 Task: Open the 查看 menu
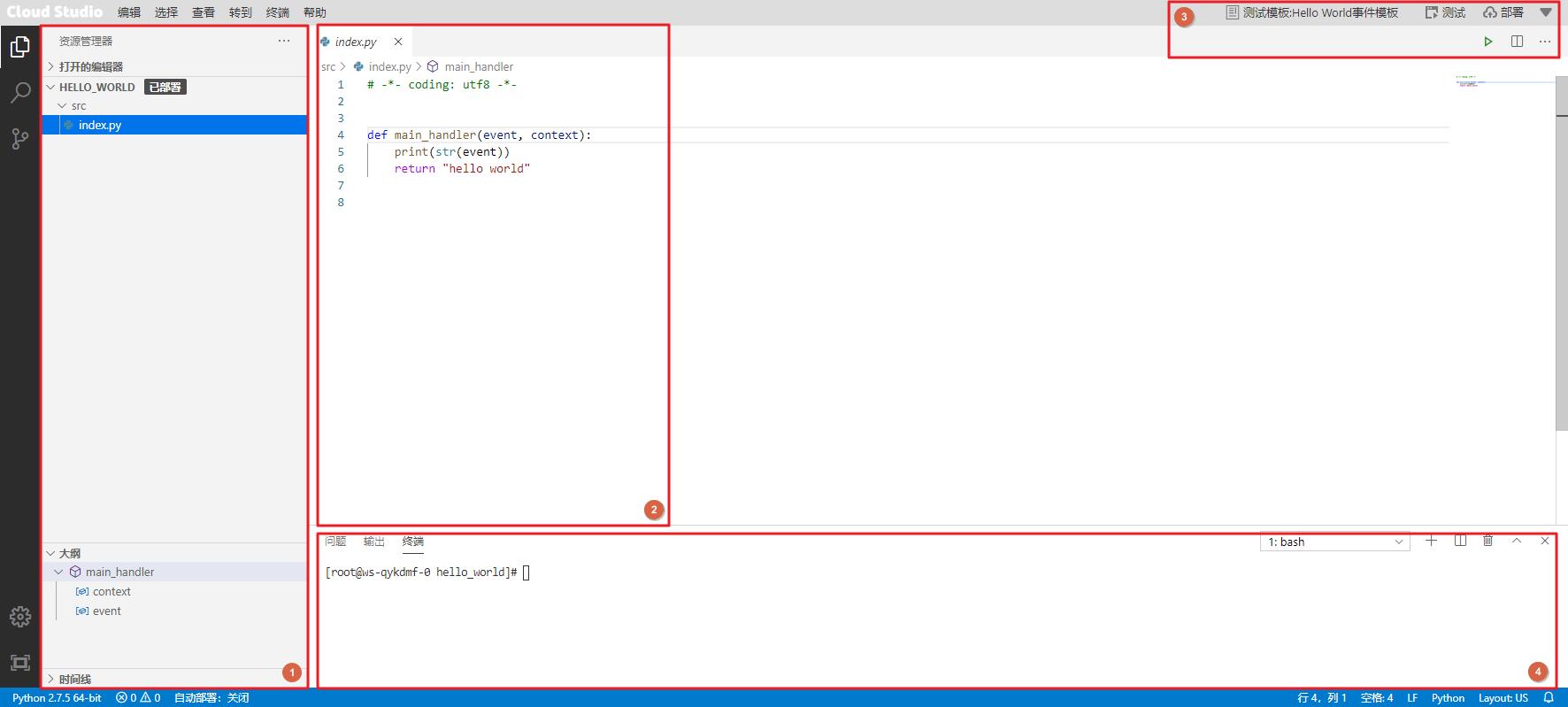pyautogui.click(x=204, y=12)
